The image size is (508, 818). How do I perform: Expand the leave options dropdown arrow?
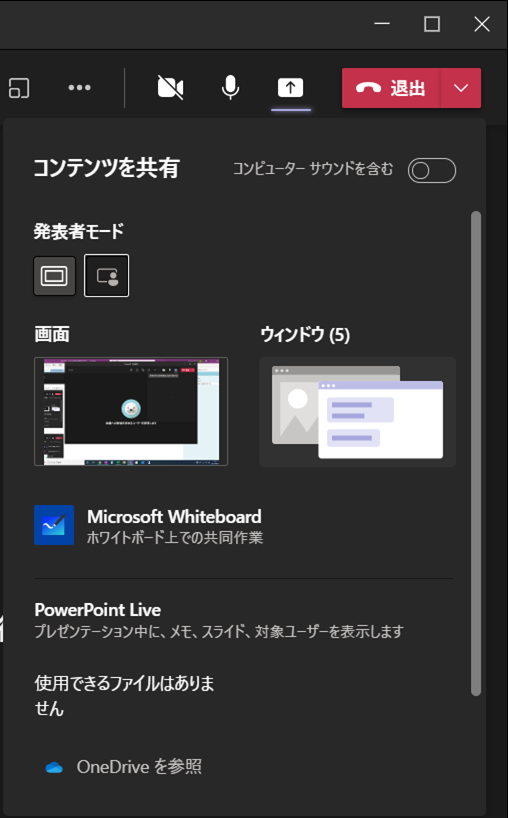point(461,88)
